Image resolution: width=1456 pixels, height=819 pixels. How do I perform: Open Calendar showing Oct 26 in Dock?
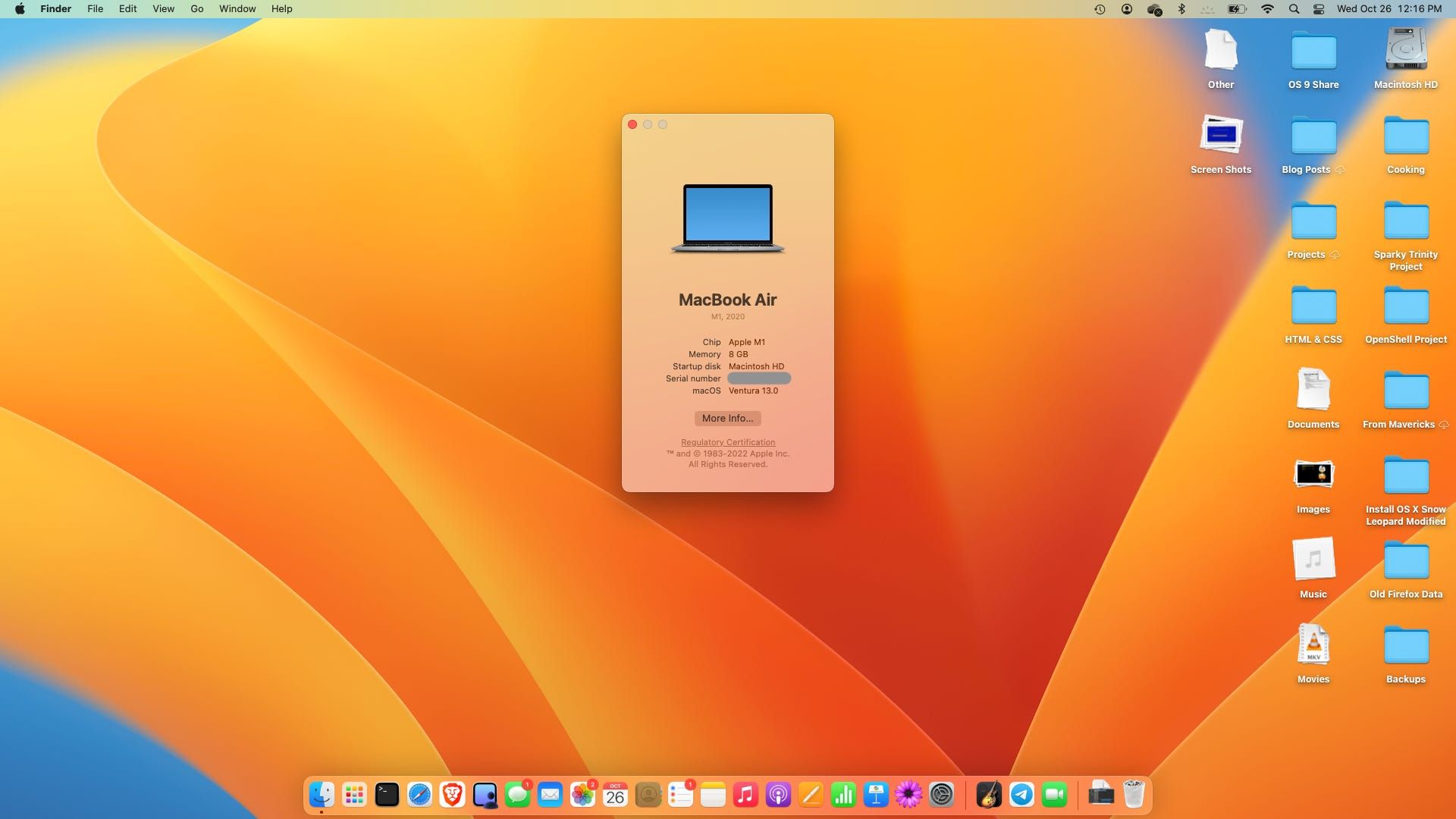(x=615, y=795)
